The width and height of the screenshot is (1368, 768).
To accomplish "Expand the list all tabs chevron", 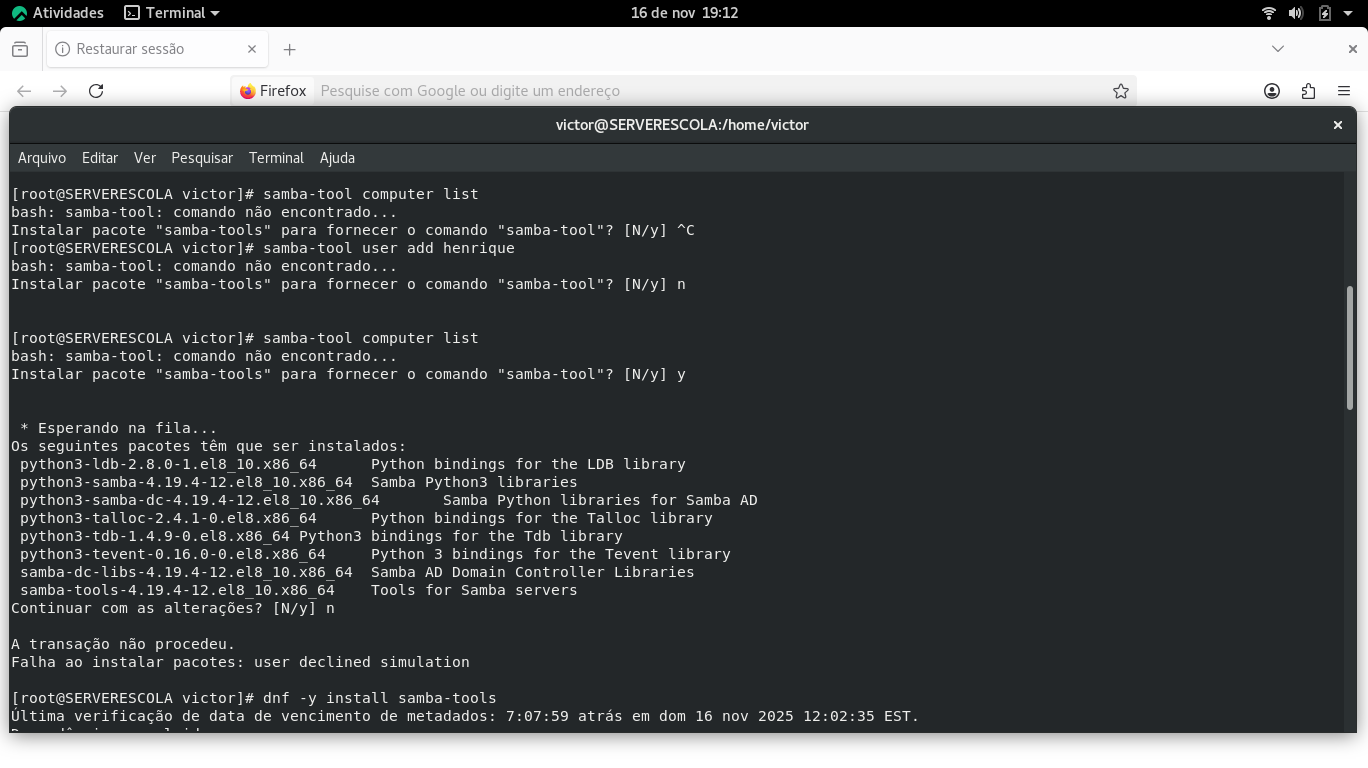I will point(1278,49).
